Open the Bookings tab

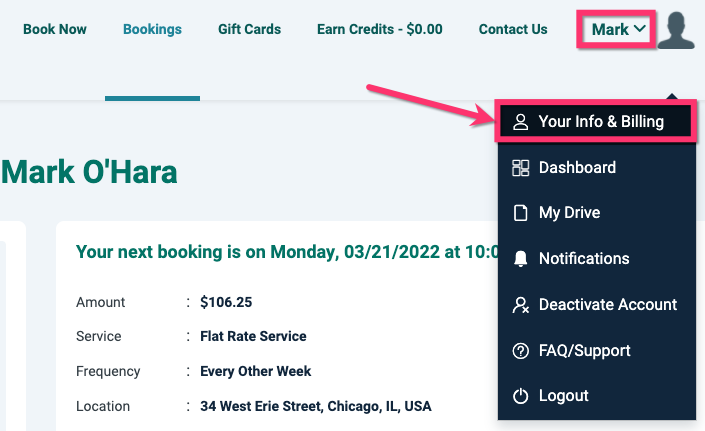152,29
